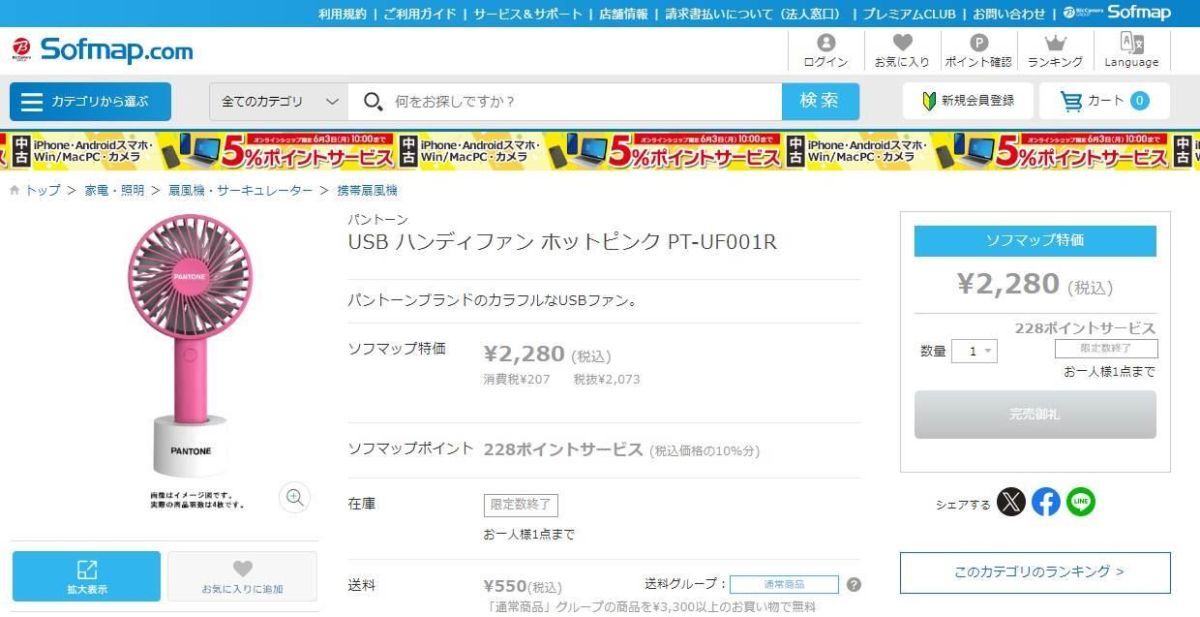Click the magnifier zoom icon on product image

click(x=294, y=497)
